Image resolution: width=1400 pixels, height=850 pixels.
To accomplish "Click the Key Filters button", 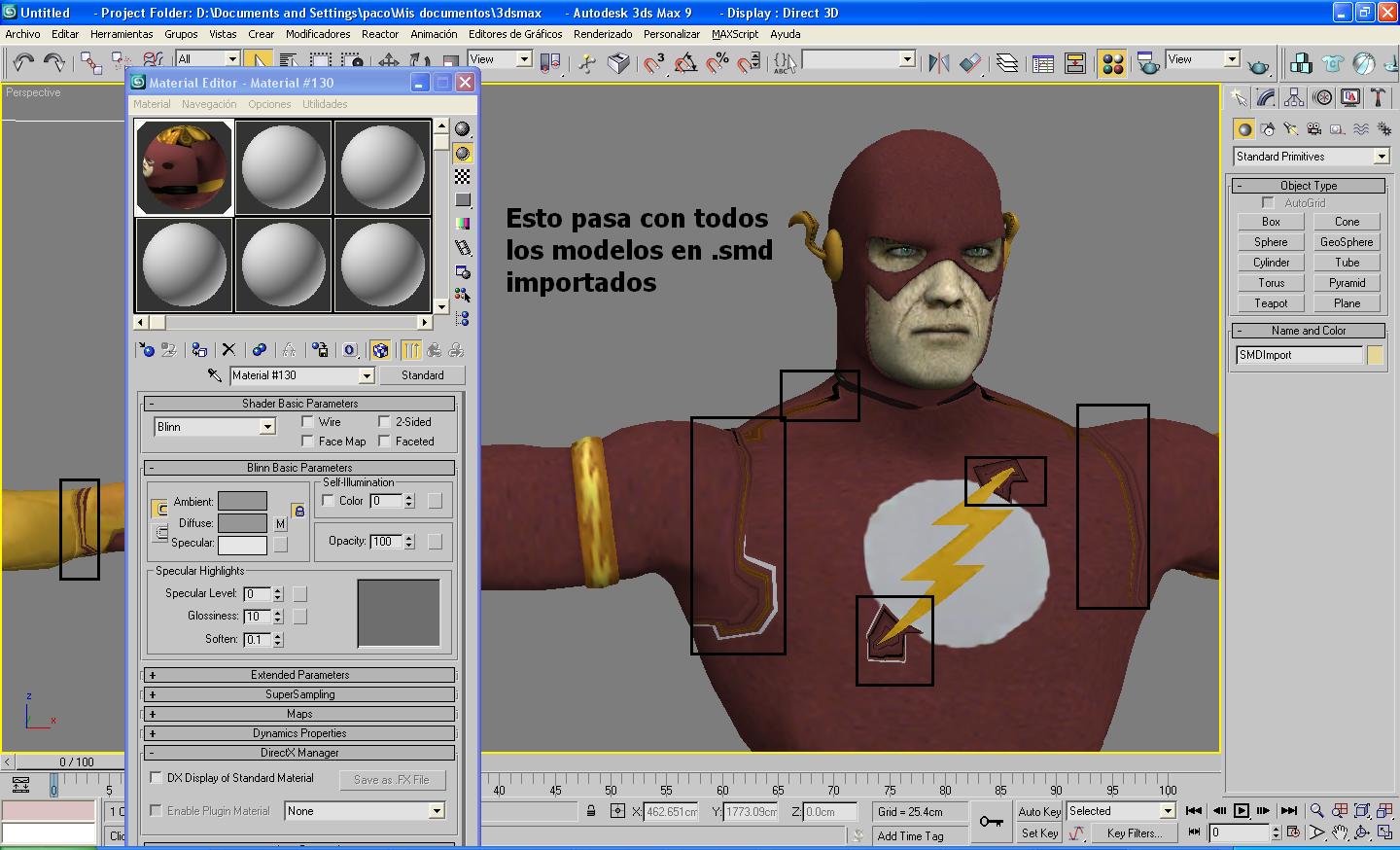I will pos(1135,833).
